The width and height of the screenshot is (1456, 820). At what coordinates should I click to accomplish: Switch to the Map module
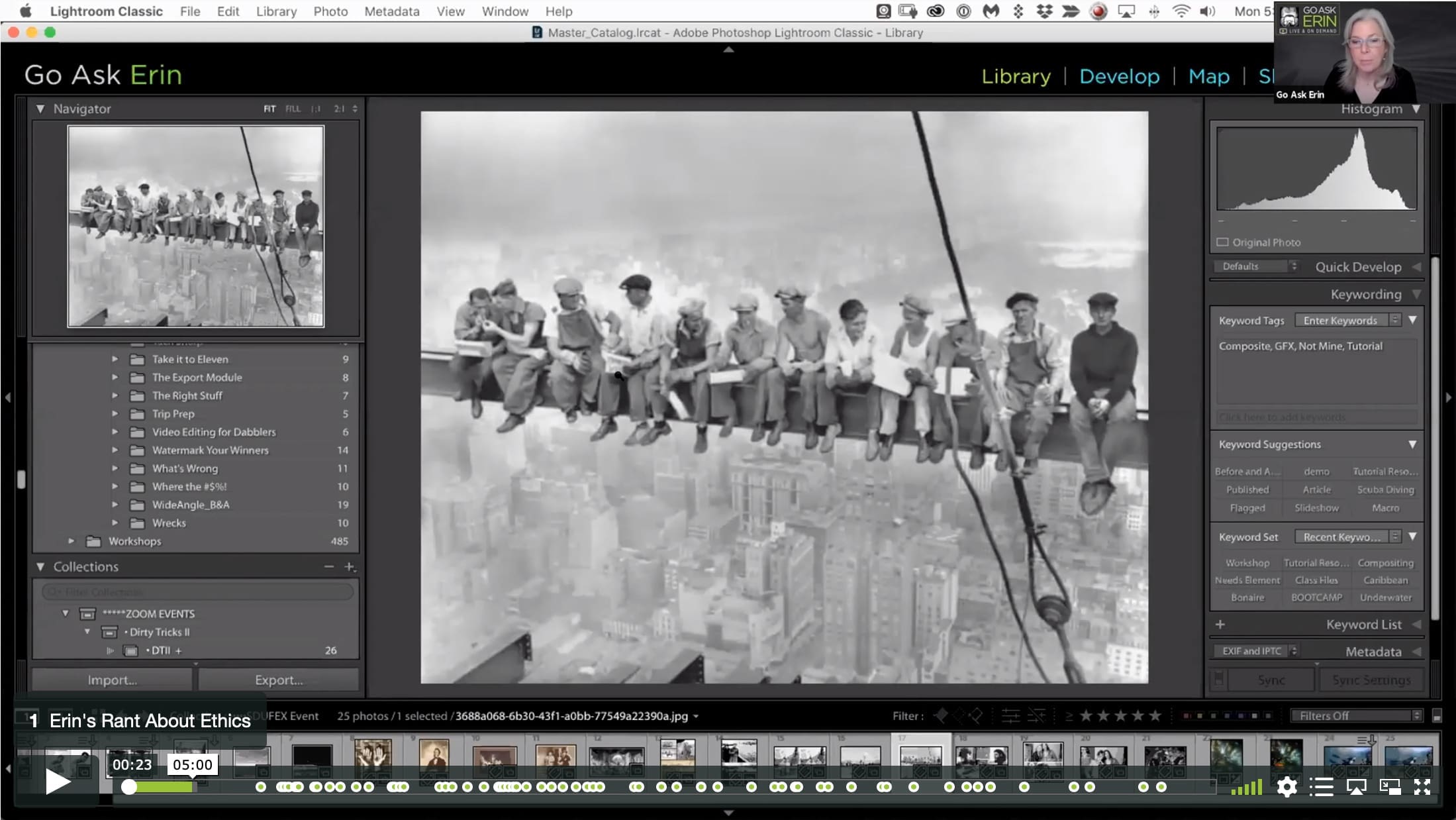pos(1209,76)
